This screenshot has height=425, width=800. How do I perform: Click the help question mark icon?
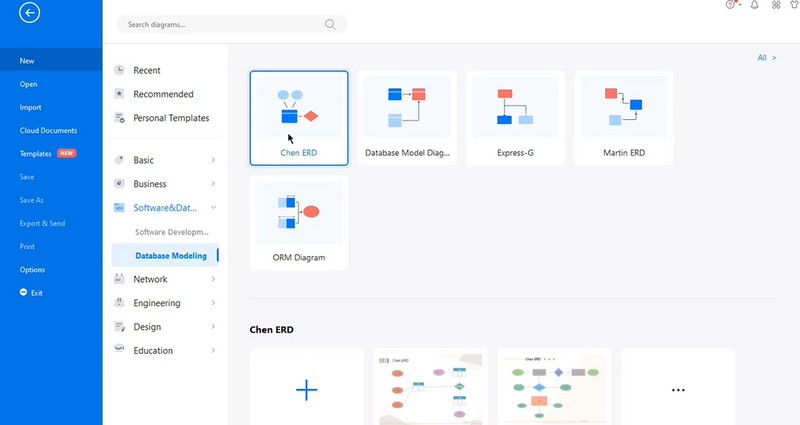(x=731, y=5)
